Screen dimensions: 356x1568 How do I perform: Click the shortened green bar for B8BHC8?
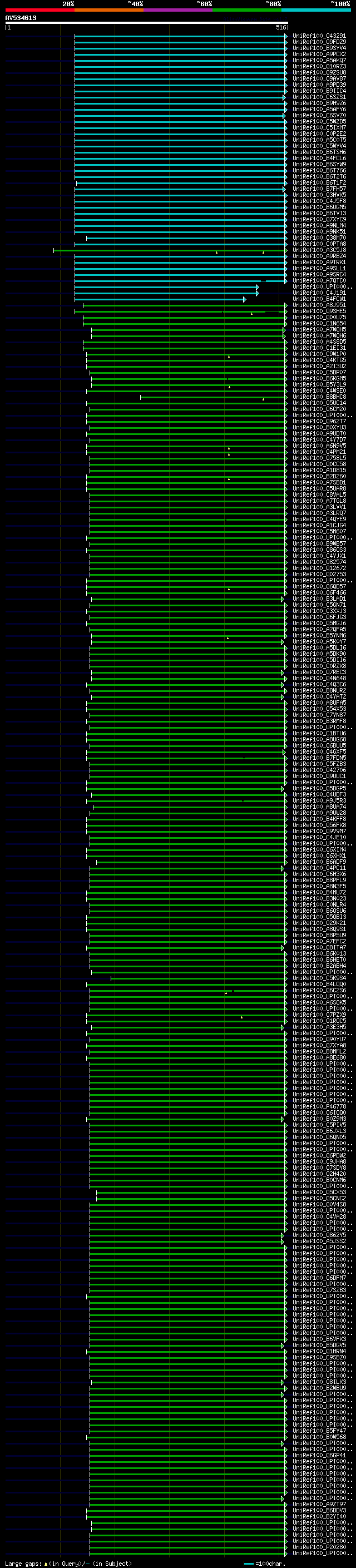point(214,397)
